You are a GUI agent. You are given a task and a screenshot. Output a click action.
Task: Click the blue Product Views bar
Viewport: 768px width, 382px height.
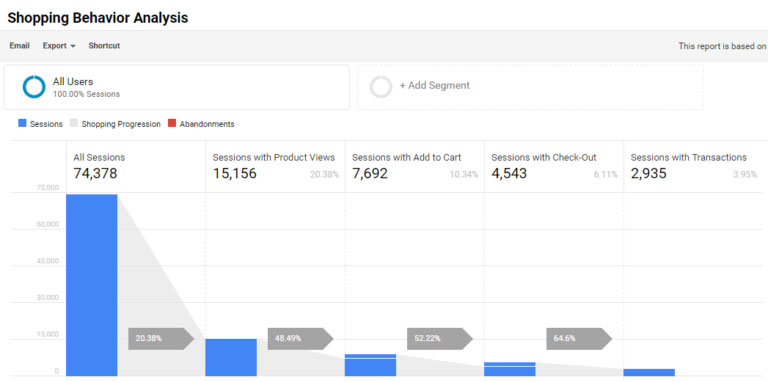[x=231, y=358]
